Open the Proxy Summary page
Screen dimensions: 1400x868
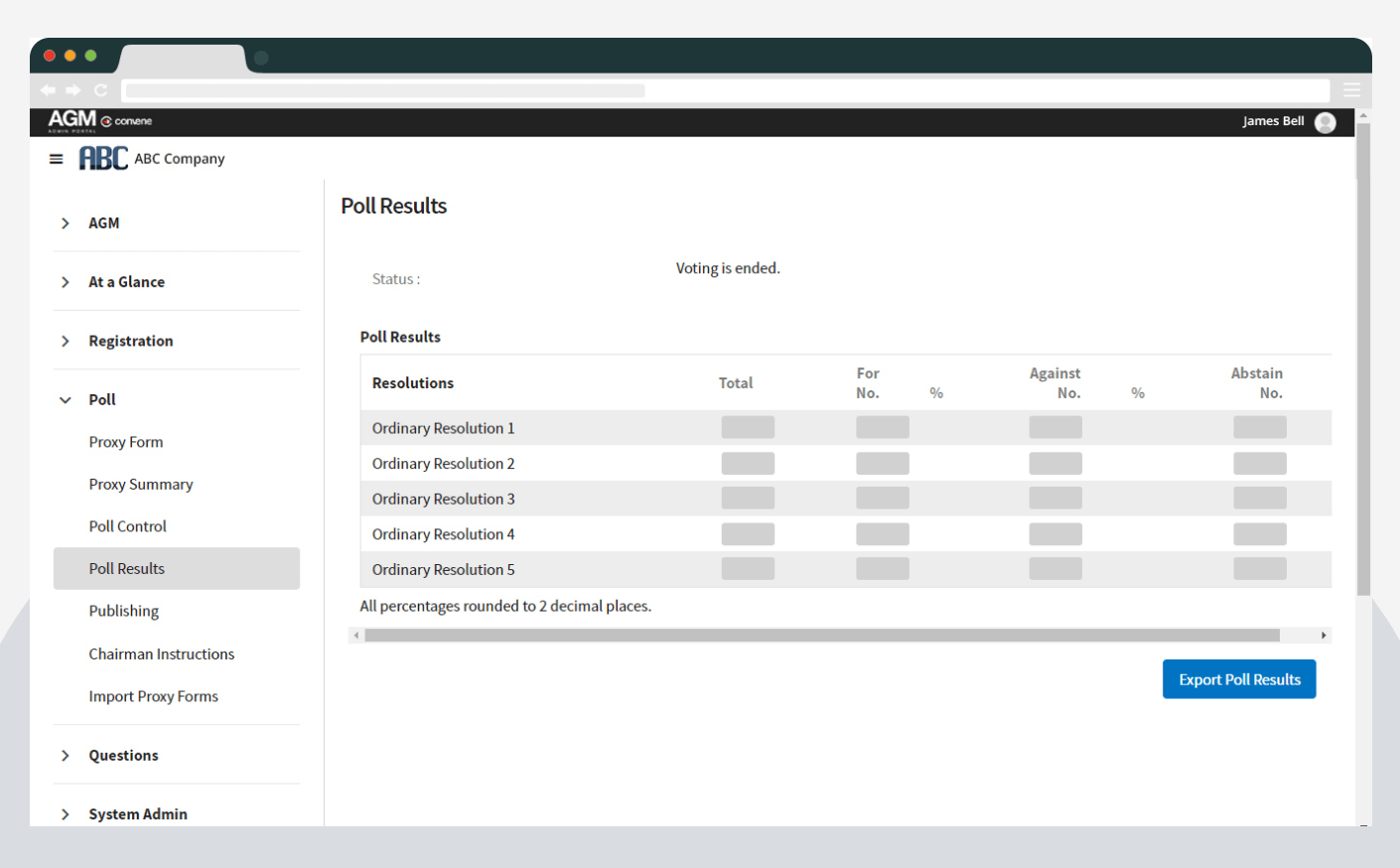point(141,484)
